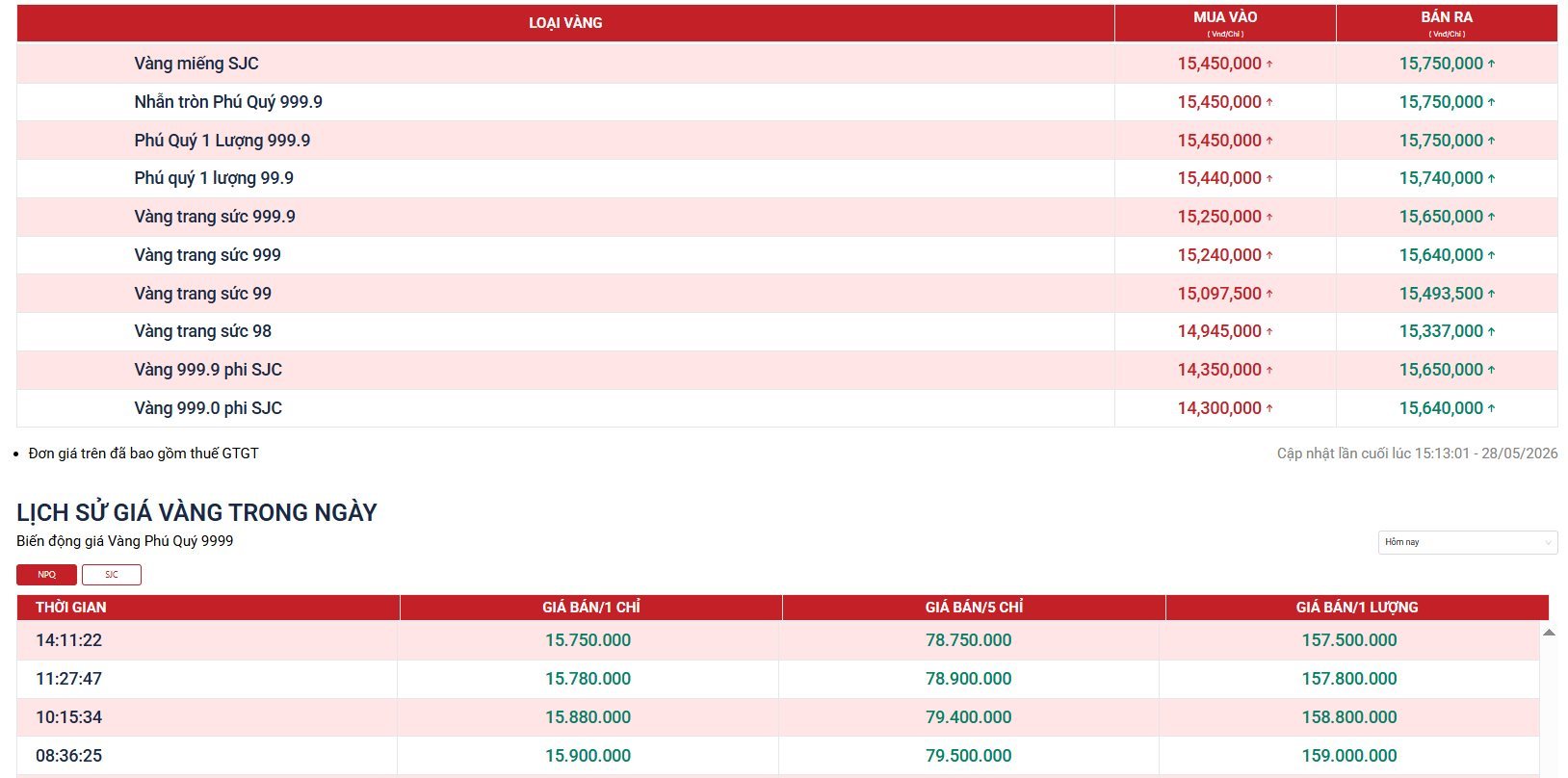Image resolution: width=1568 pixels, height=778 pixels.
Task: Select the up arrow after 15,097,500
Action: click(x=1269, y=294)
